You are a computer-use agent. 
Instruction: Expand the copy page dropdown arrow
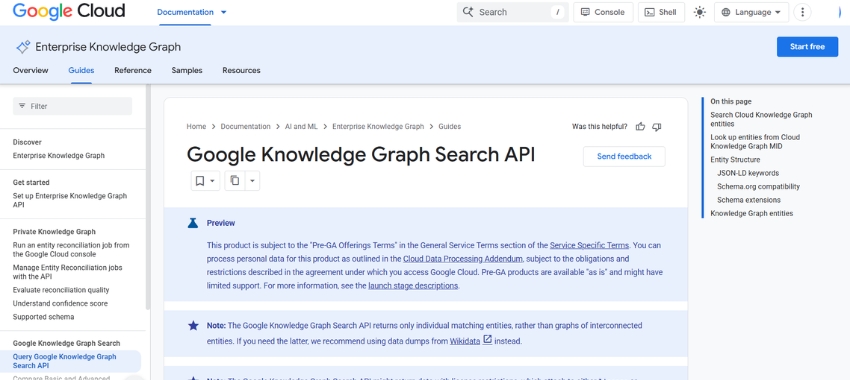coord(252,181)
